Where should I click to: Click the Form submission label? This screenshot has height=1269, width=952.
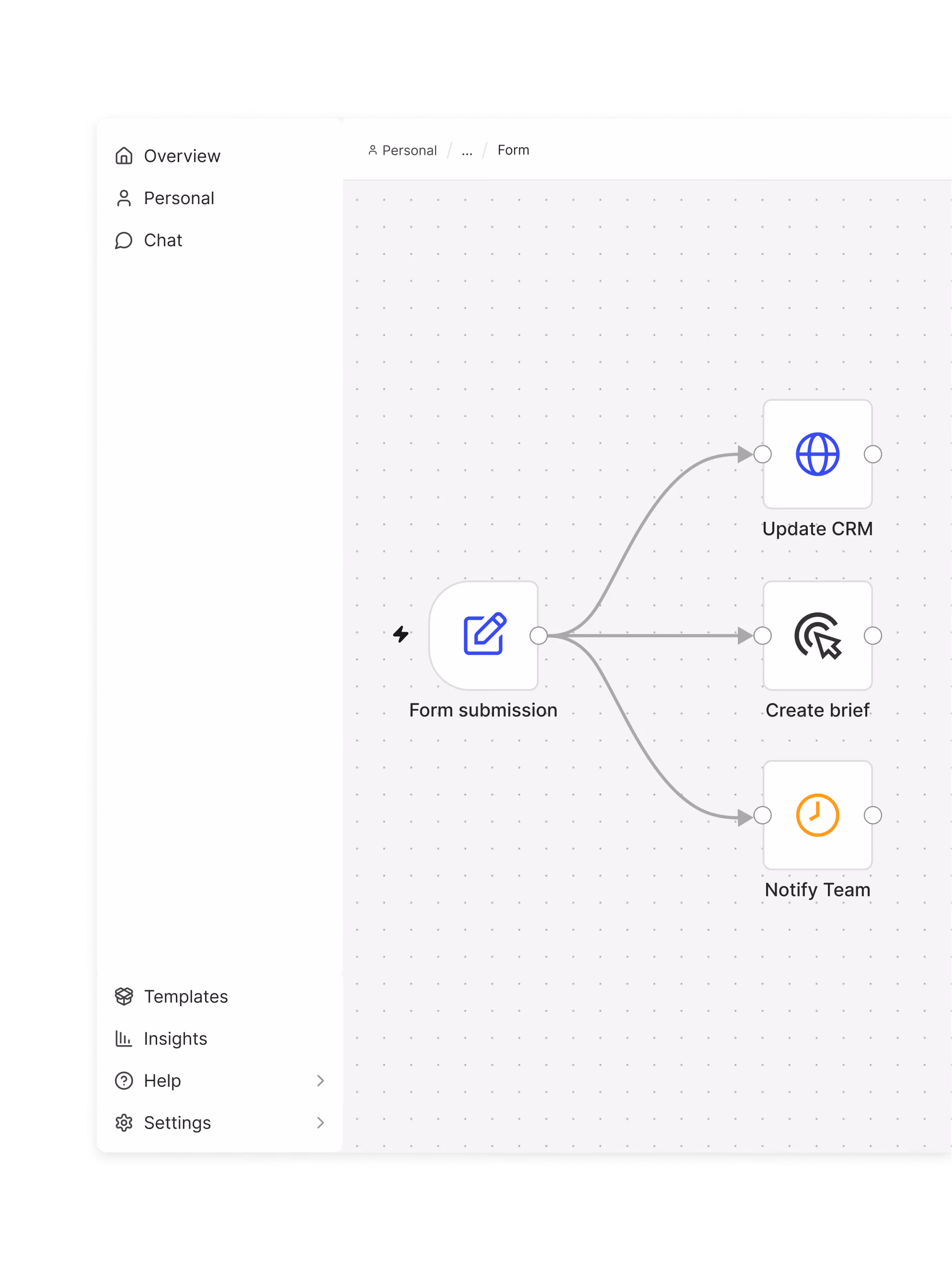click(483, 710)
